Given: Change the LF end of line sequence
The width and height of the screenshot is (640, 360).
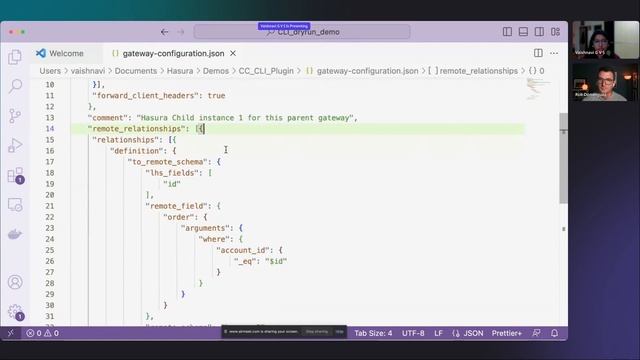Looking at the screenshot, I should click(438, 333).
